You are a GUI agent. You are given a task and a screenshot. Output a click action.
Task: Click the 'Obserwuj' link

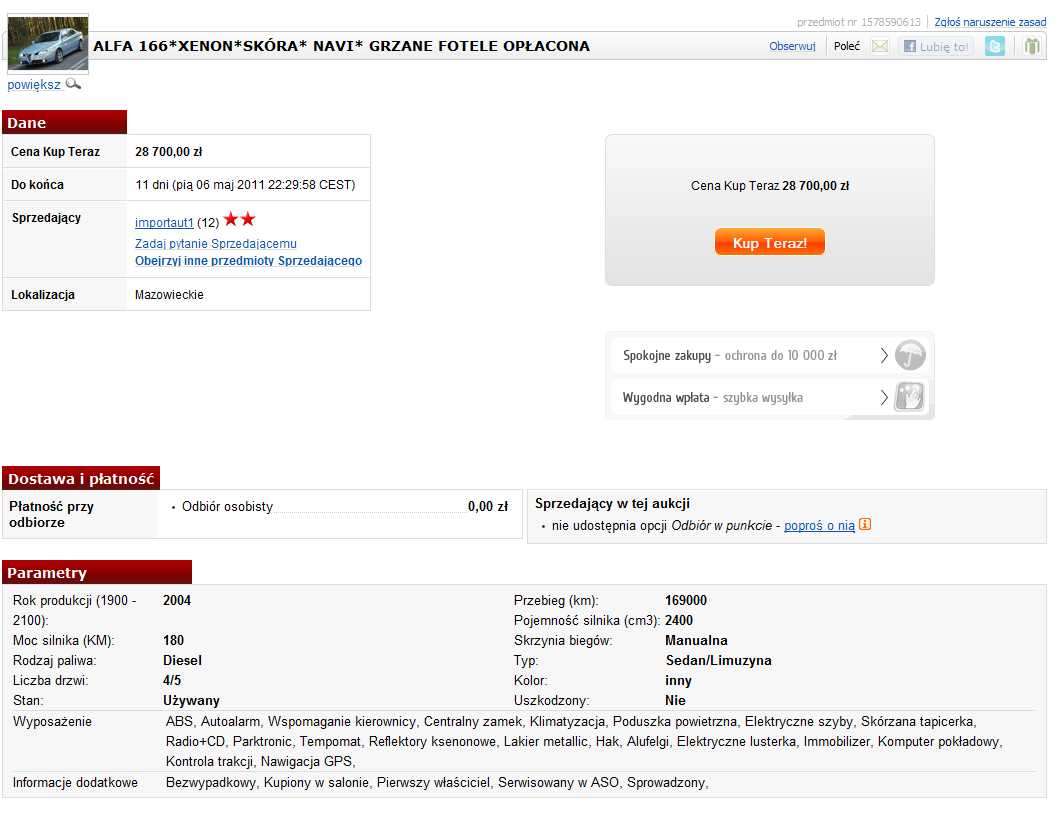(x=792, y=47)
